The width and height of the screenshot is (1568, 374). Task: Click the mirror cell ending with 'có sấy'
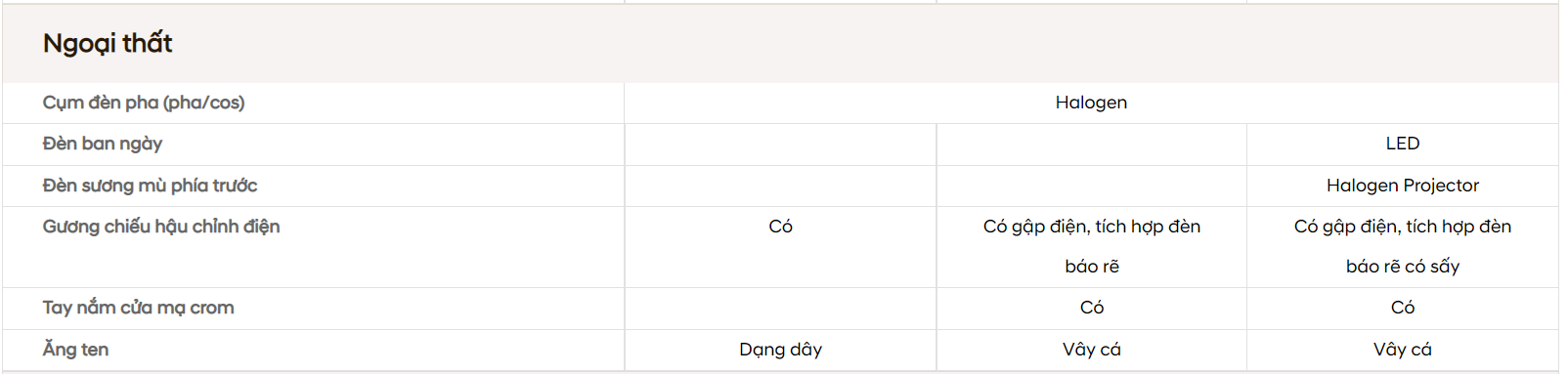pos(1403,246)
